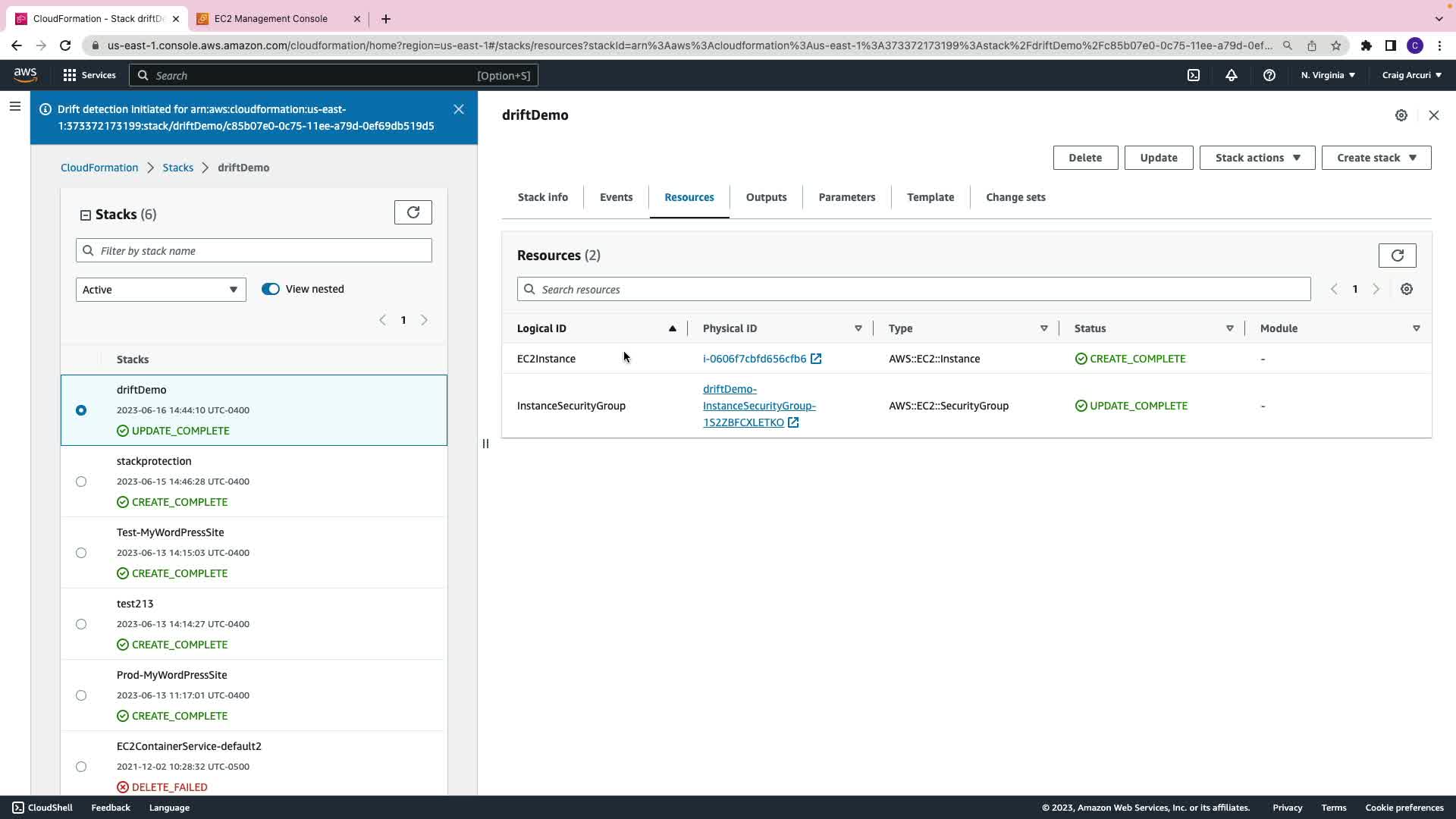Toggle the View nested switch
This screenshot has height=819, width=1456.
tap(271, 289)
